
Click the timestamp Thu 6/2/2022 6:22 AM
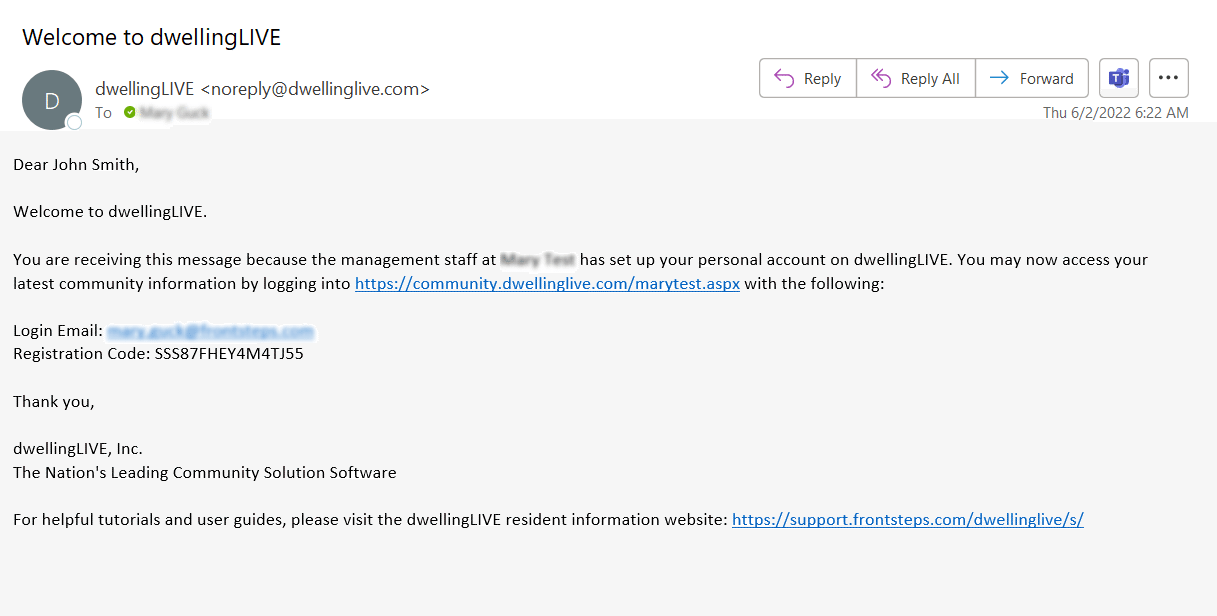pyautogui.click(x=1116, y=113)
